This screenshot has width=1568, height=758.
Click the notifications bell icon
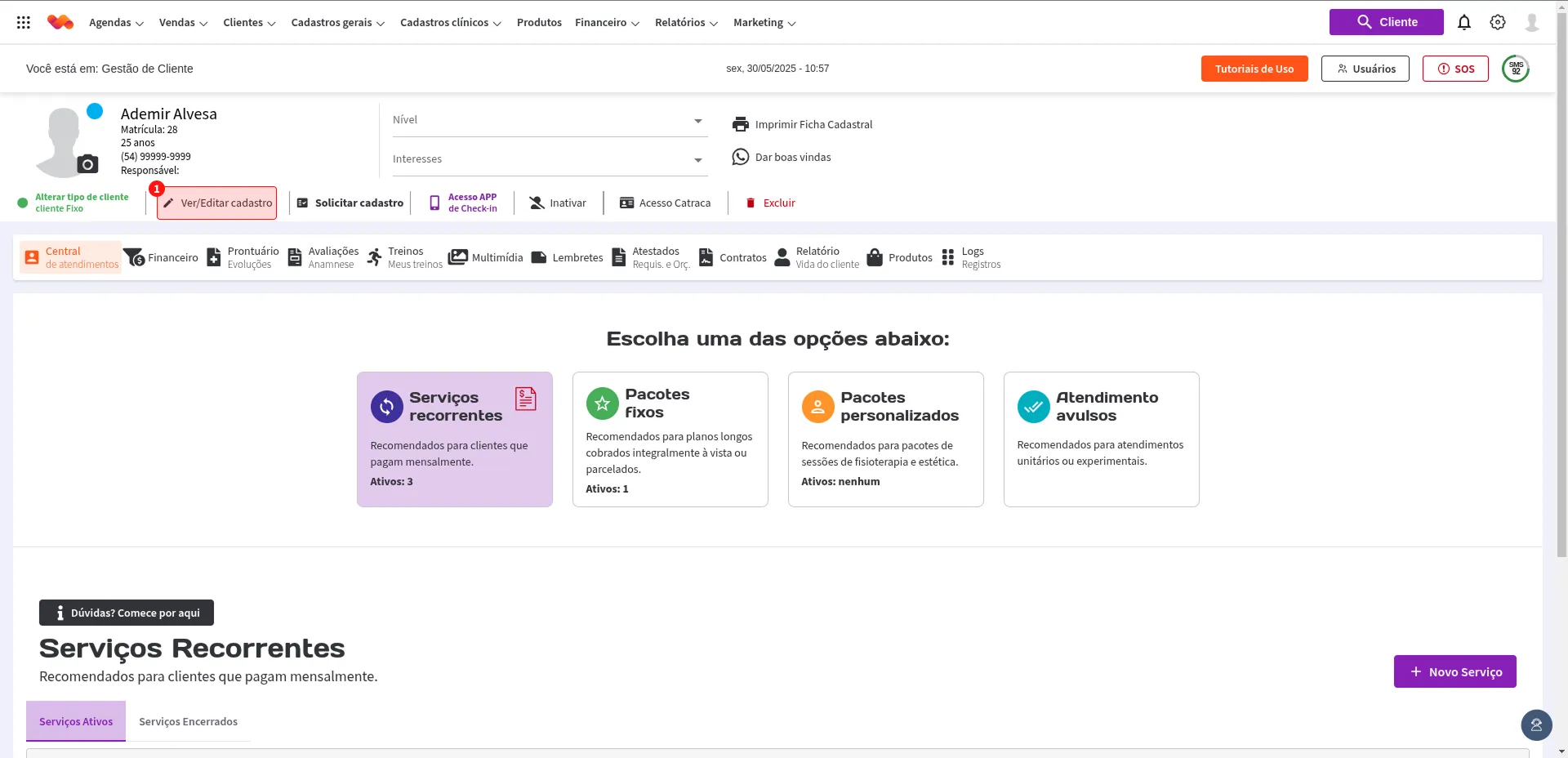pyautogui.click(x=1463, y=22)
